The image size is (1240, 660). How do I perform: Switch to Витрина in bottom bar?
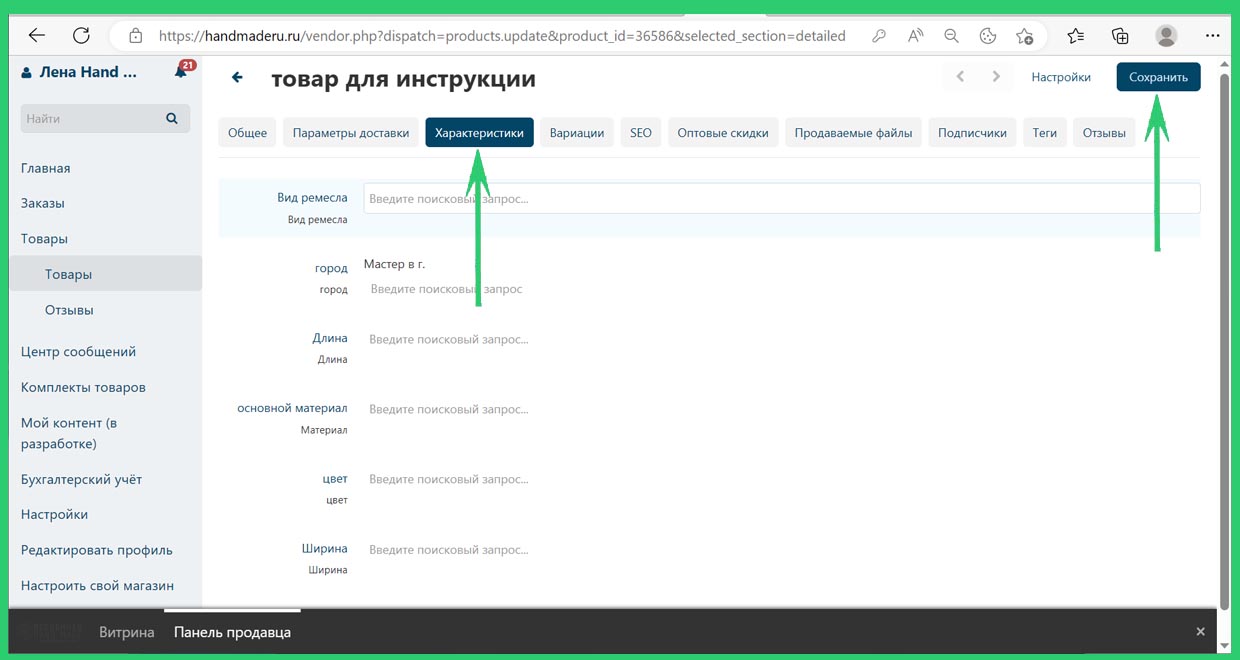tap(127, 632)
